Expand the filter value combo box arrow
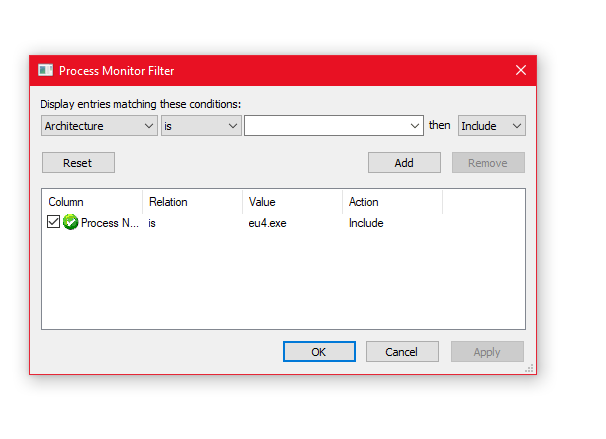Viewport: 606px width, 439px height. (415, 126)
